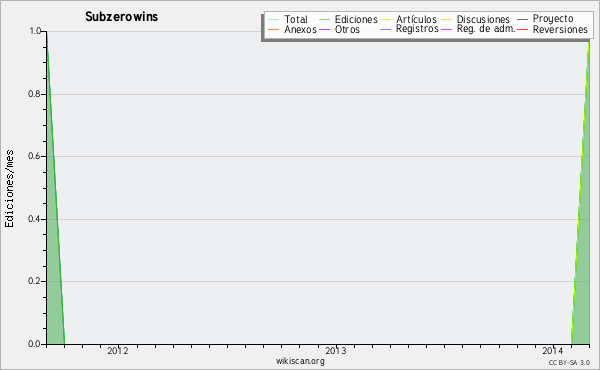Select the Ediciones legend entry

348,19
